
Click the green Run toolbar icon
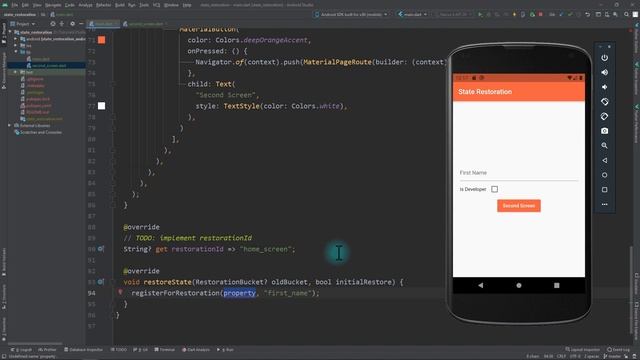[480, 14]
